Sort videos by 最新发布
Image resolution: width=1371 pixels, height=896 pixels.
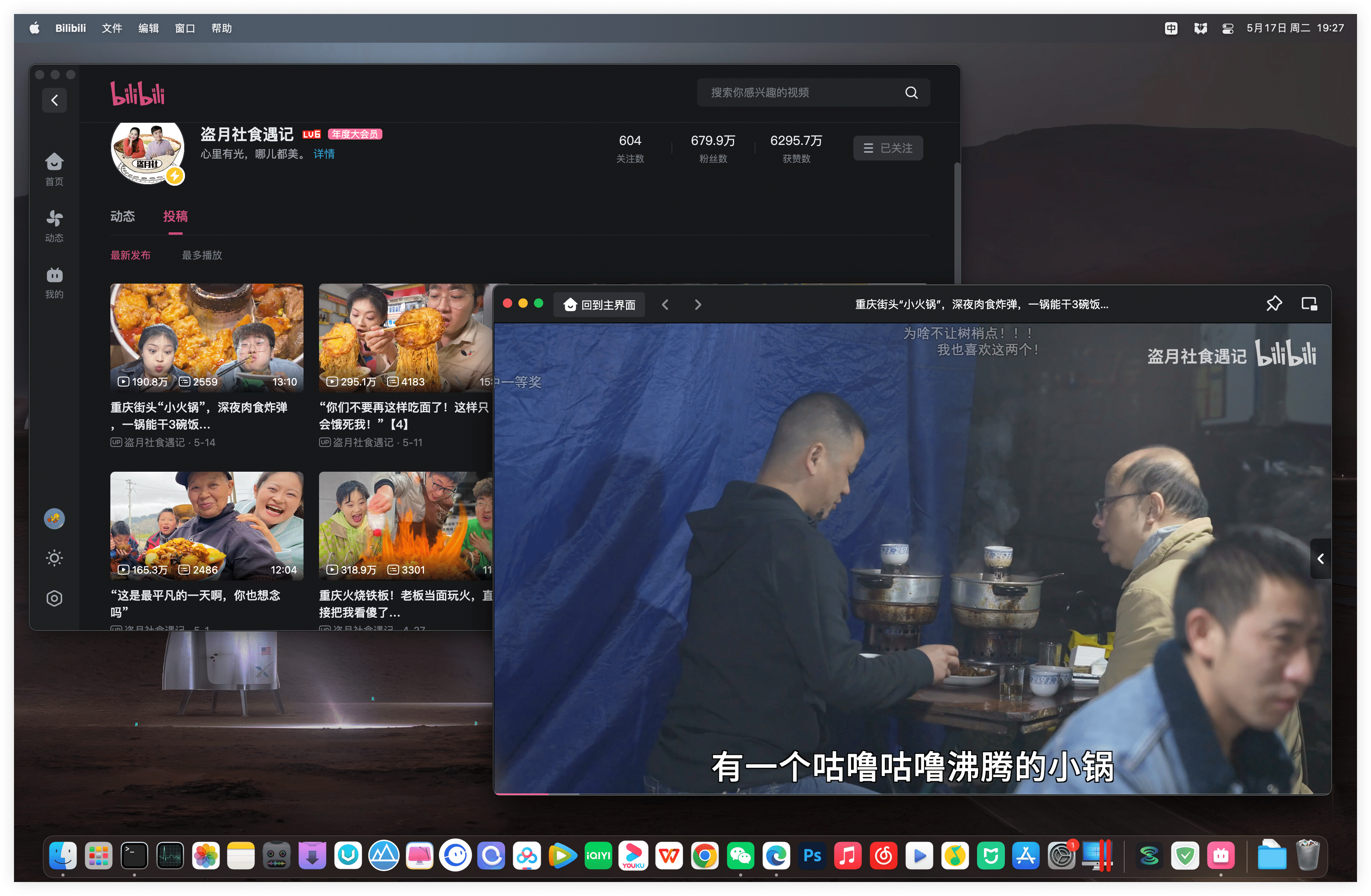coord(130,255)
